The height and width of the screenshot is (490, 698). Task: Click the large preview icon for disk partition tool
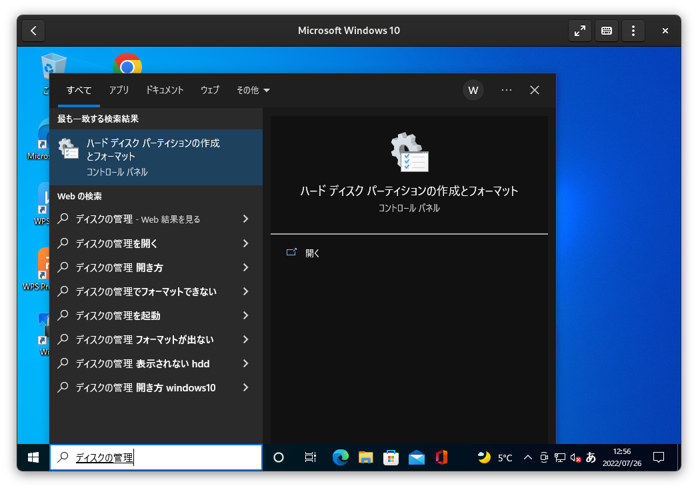tap(410, 152)
